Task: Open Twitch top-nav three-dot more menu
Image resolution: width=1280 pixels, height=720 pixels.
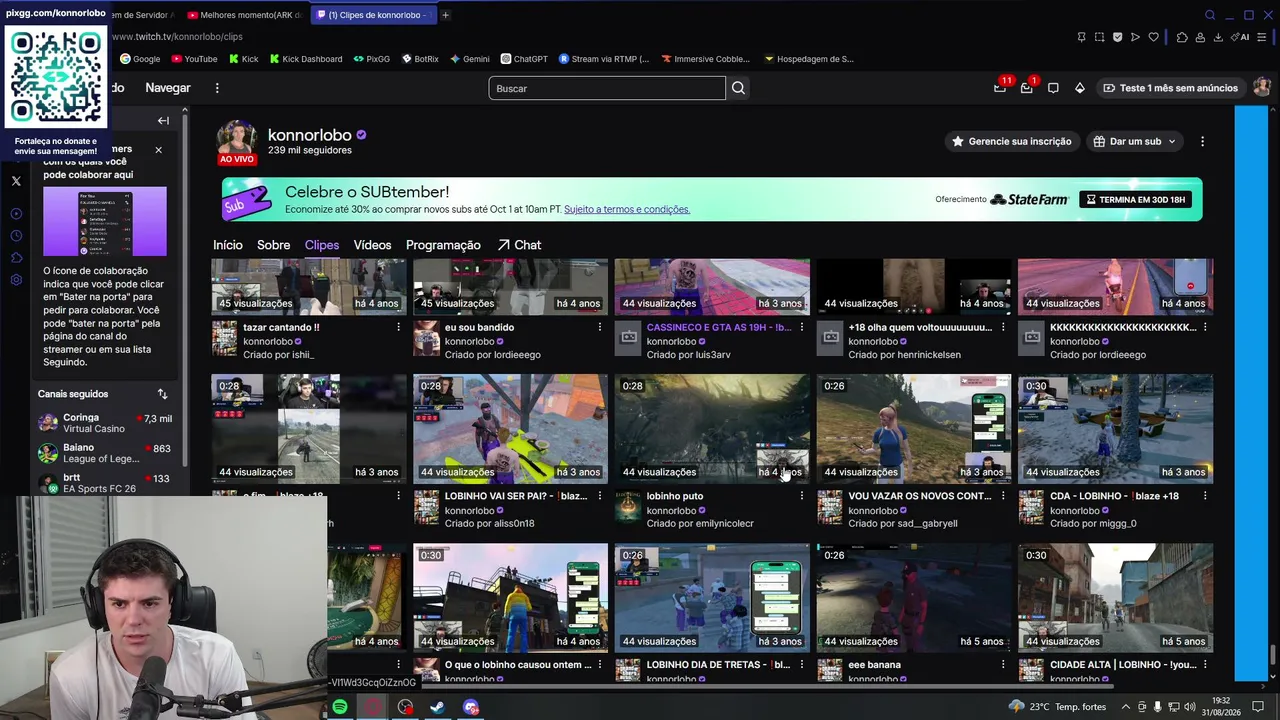Action: pyautogui.click(x=217, y=88)
